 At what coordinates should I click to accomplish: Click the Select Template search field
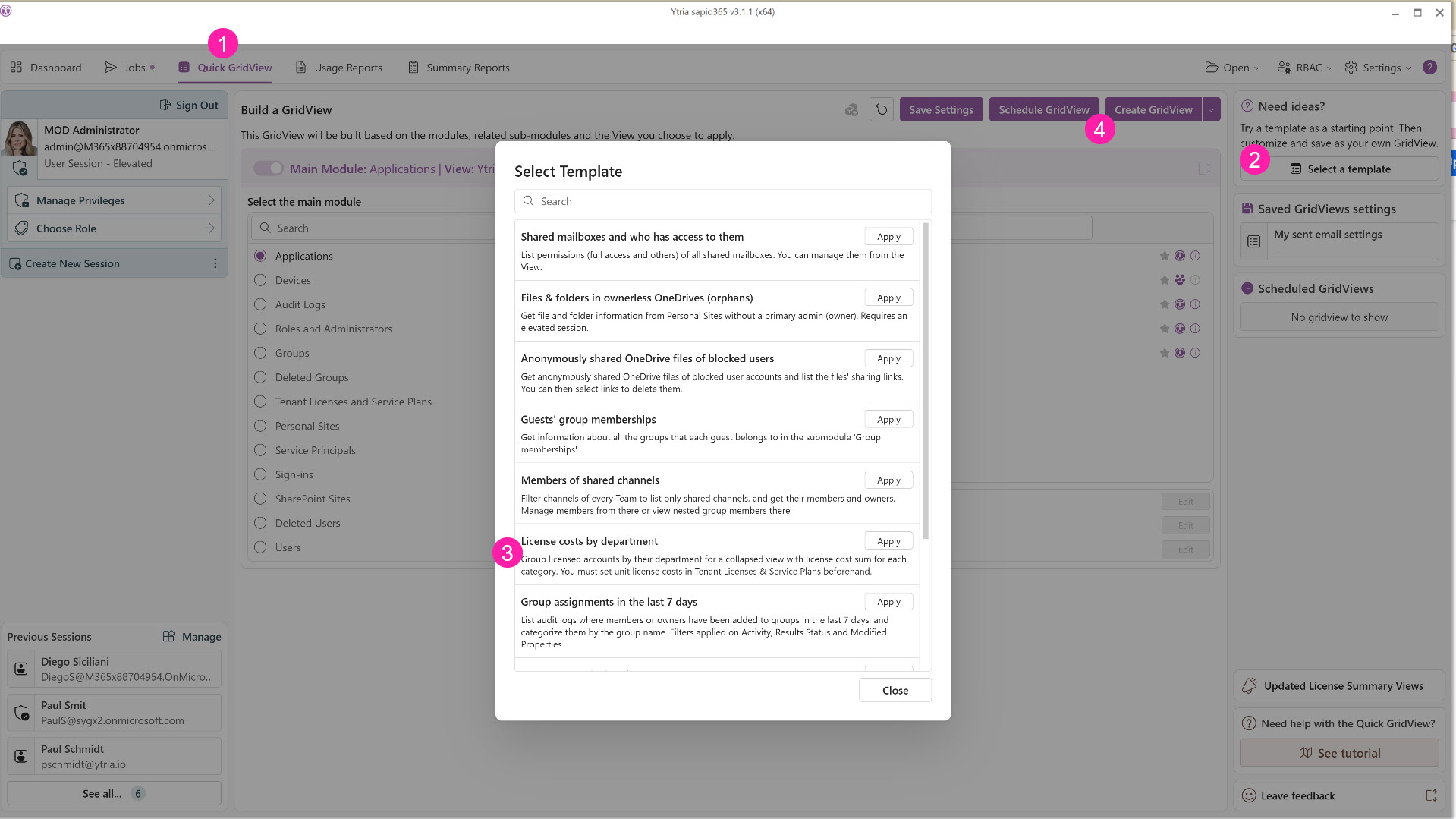point(722,201)
